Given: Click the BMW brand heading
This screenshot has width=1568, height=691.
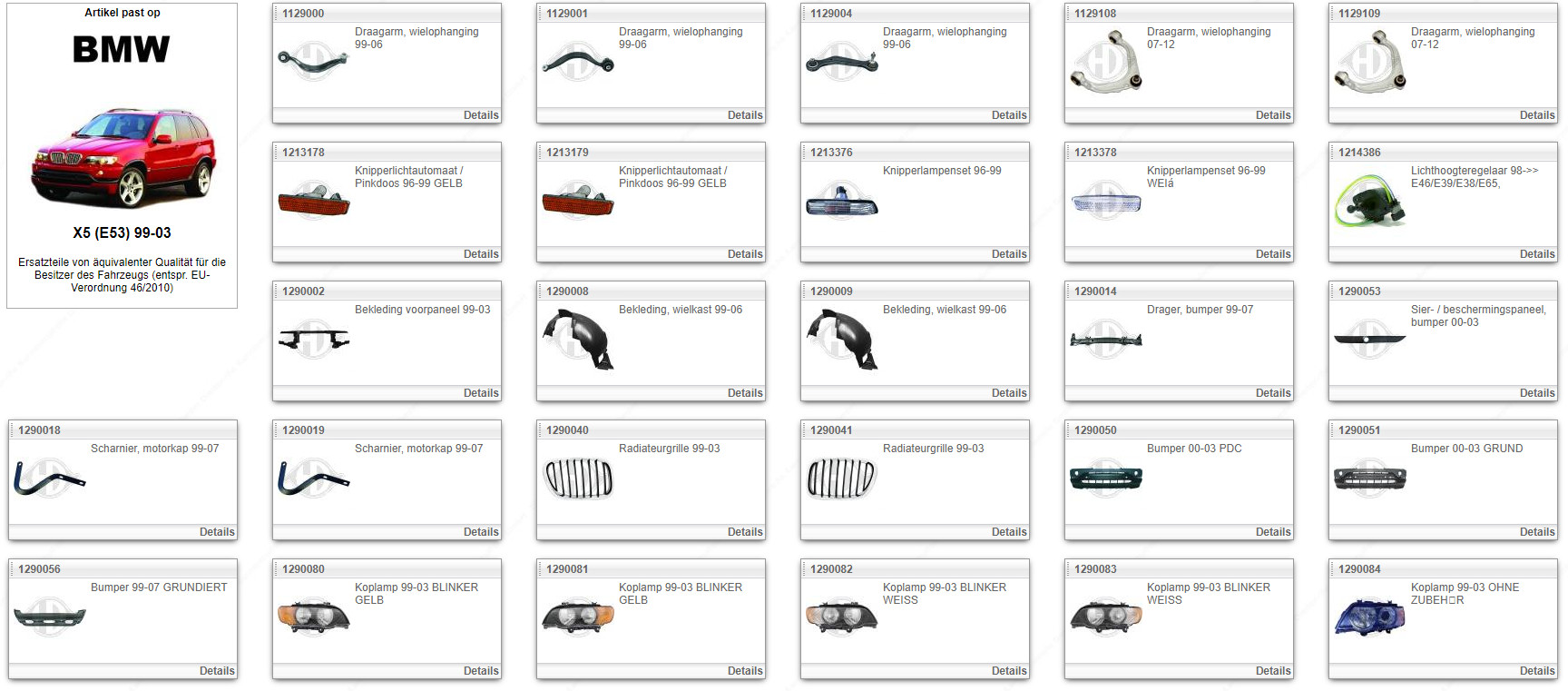Looking at the screenshot, I should pyautogui.click(x=122, y=49).
